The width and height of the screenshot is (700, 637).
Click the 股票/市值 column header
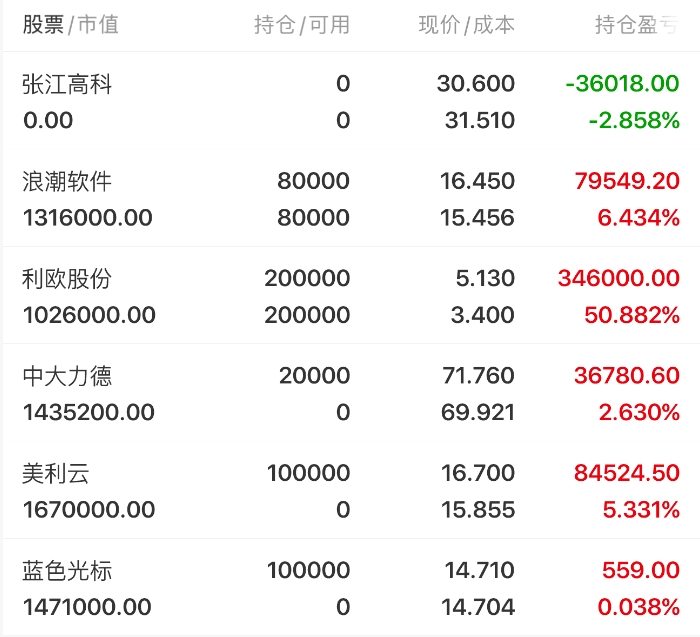(71, 25)
